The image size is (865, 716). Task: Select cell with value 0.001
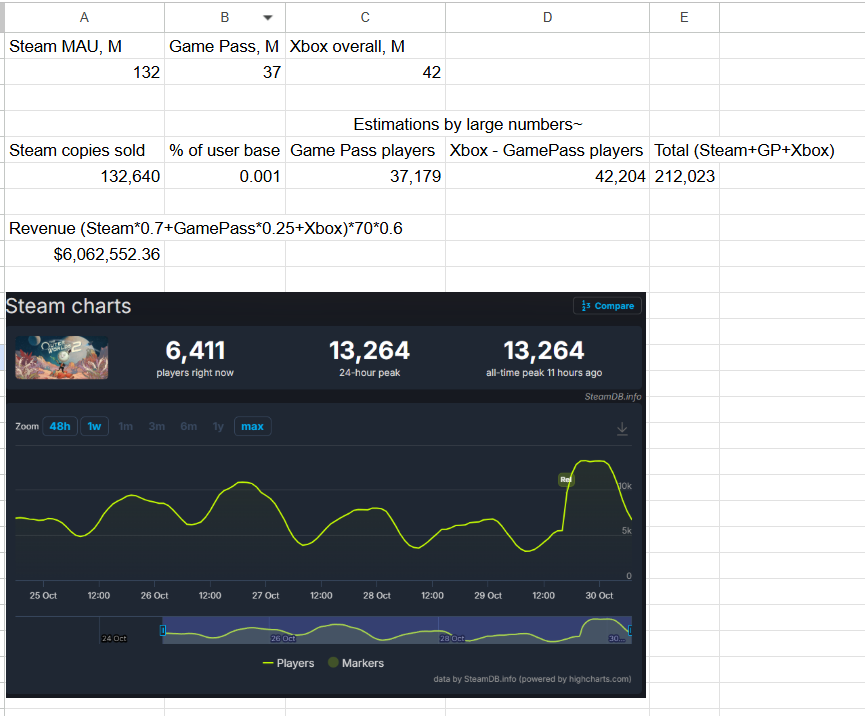225,176
